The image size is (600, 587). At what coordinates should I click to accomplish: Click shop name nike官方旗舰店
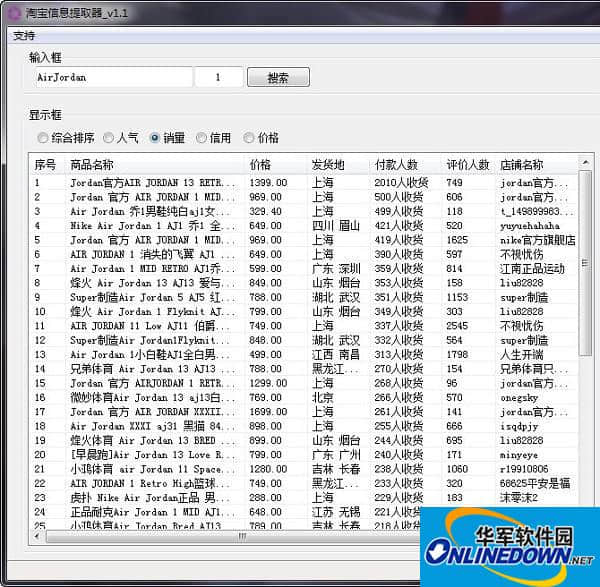538,240
